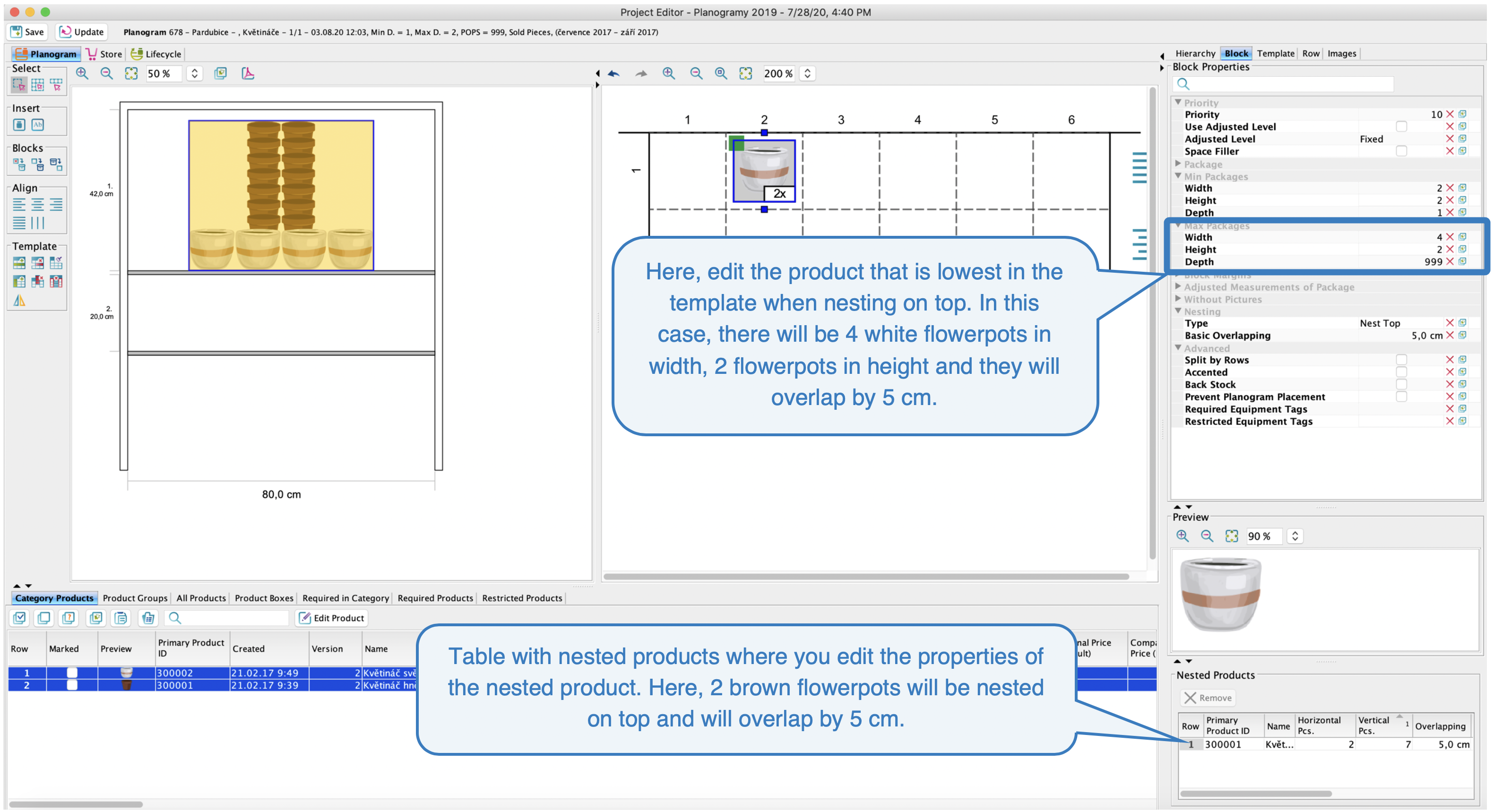This screenshot has width=1494, height=812.
Task: Click the first Blocks tool icon
Action: tap(18, 165)
